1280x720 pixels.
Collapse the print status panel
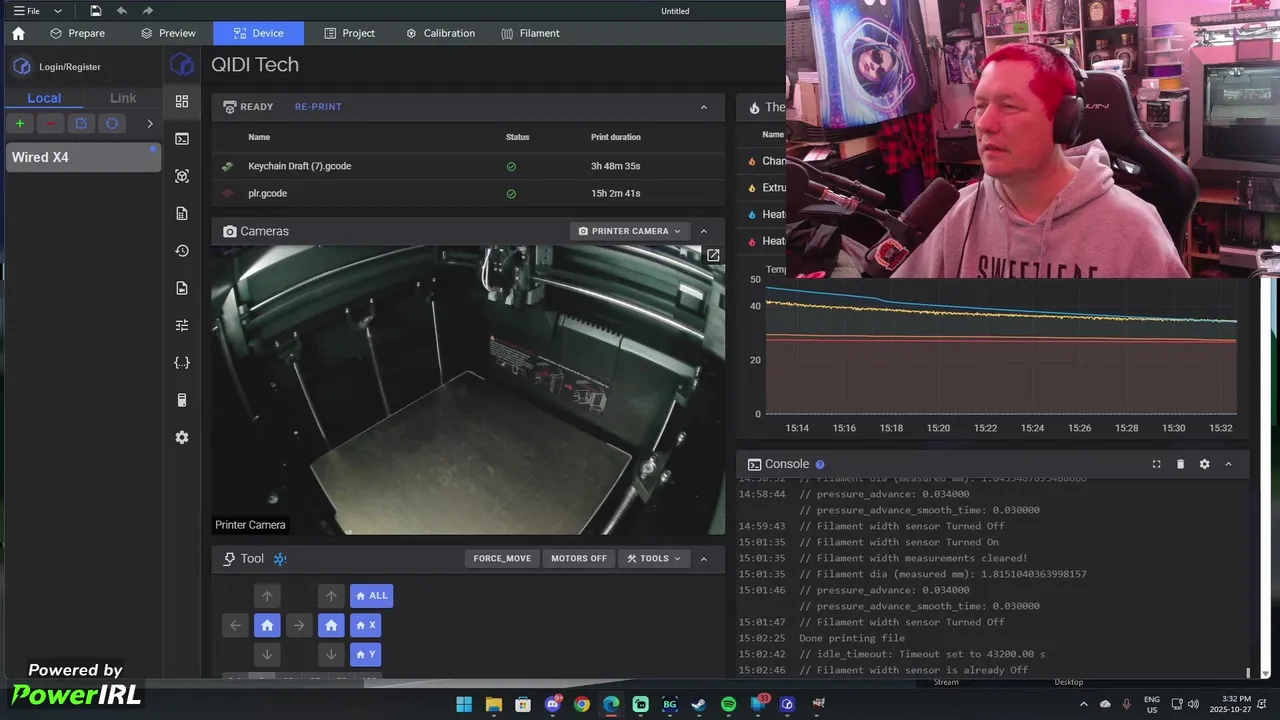coord(704,107)
